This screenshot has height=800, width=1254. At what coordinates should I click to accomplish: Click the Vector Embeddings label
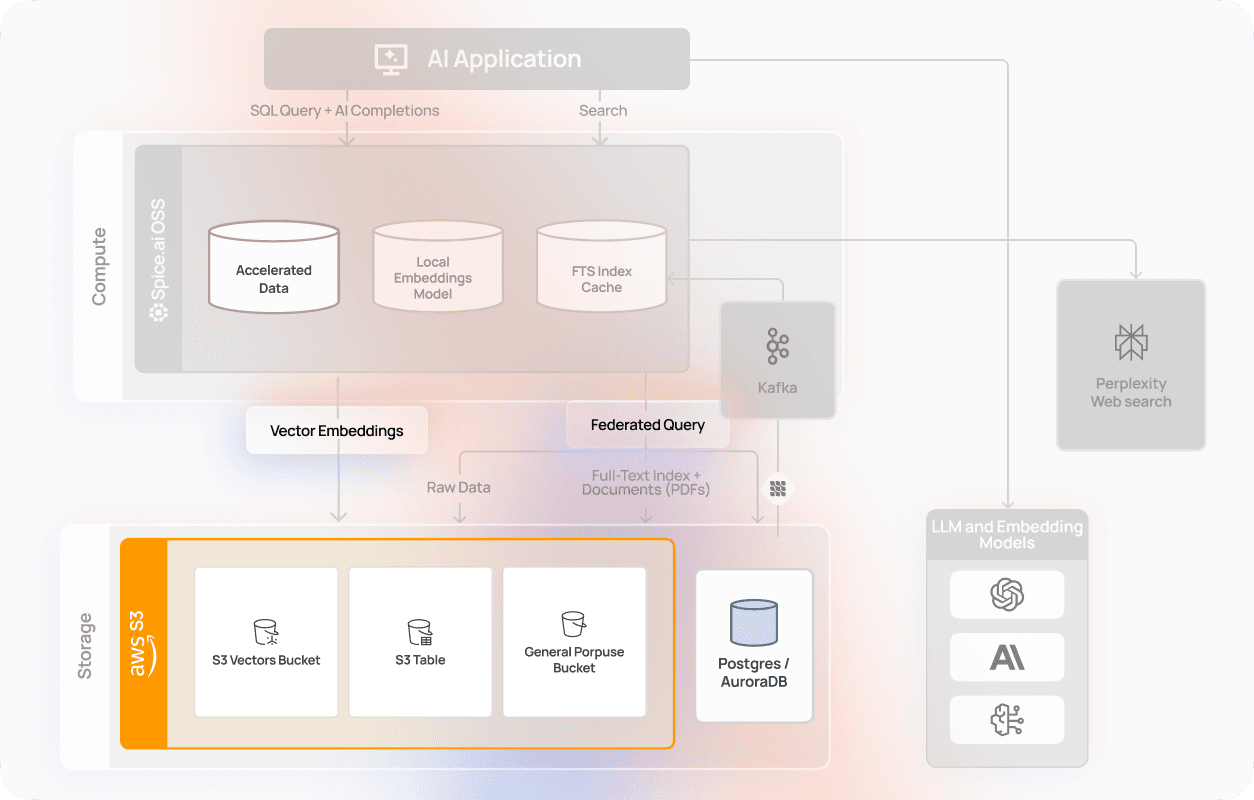[337, 431]
